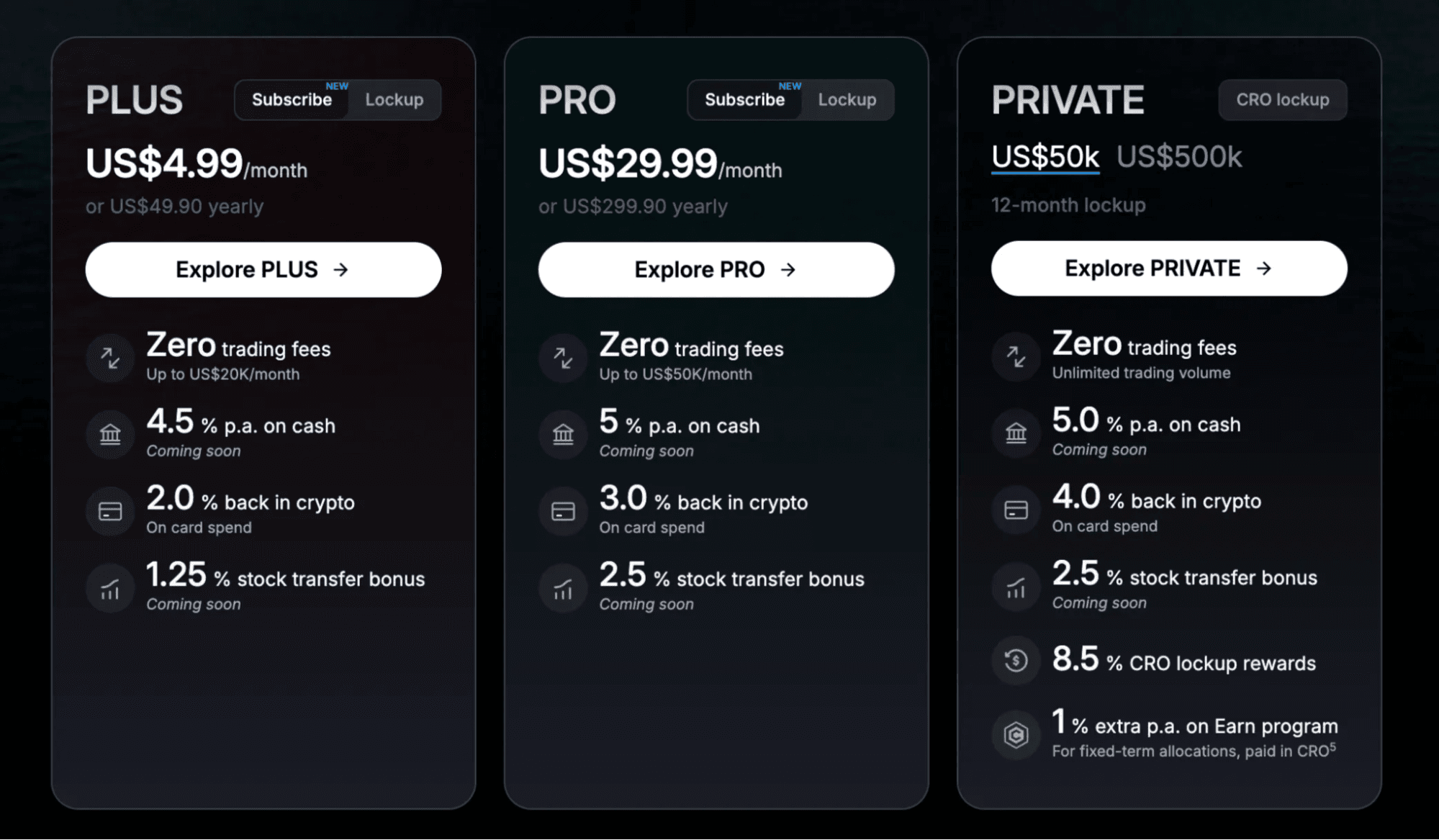The height and width of the screenshot is (840, 1439).
Task: Click the CRO lockup pill on PRIVATE card
Action: pyautogui.click(x=1282, y=100)
